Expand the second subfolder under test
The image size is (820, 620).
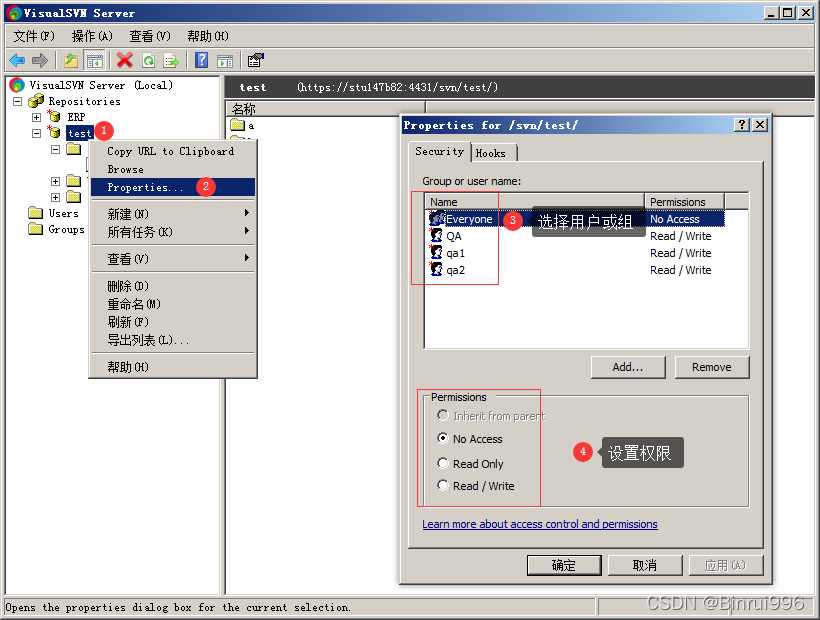click(55, 181)
